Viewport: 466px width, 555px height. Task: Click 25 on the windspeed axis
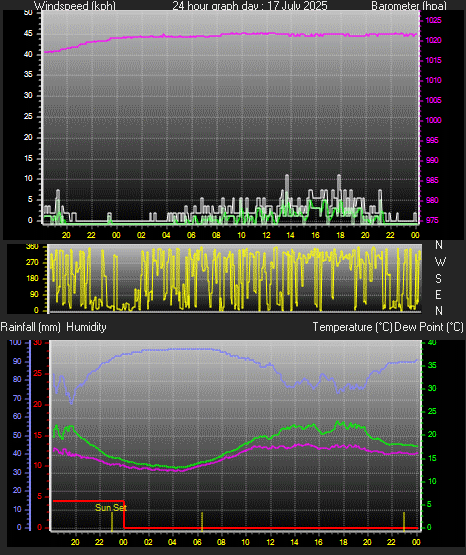28,116
